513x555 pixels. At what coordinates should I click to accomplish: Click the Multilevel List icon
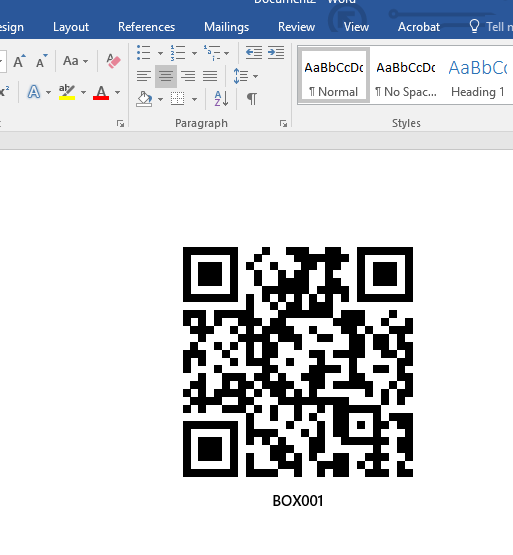point(212,53)
